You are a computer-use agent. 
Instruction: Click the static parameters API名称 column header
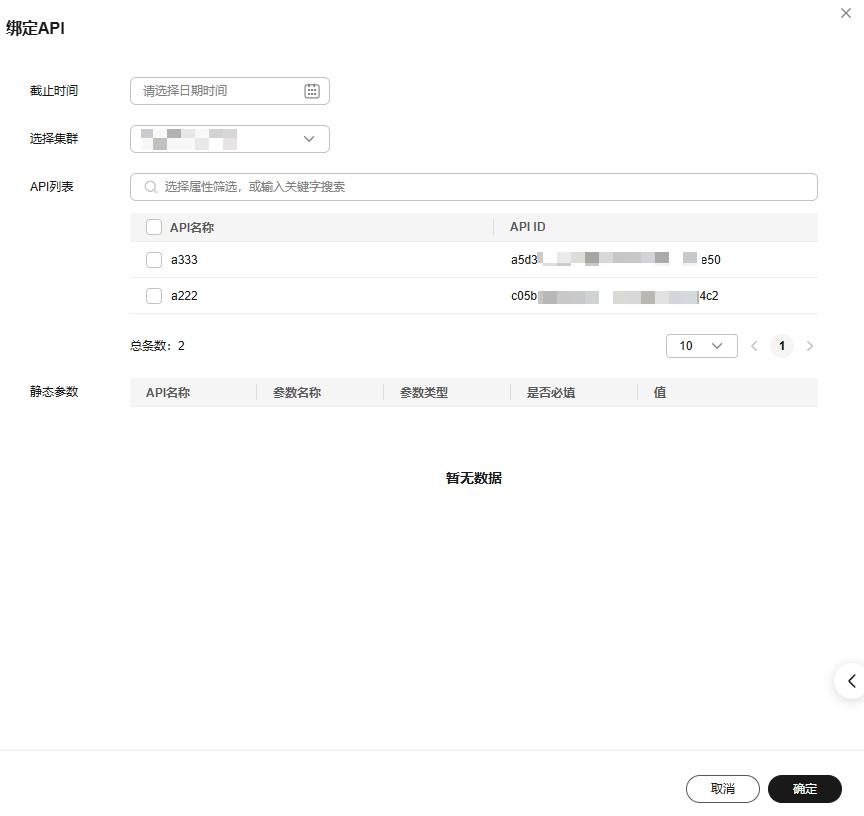click(x=168, y=392)
